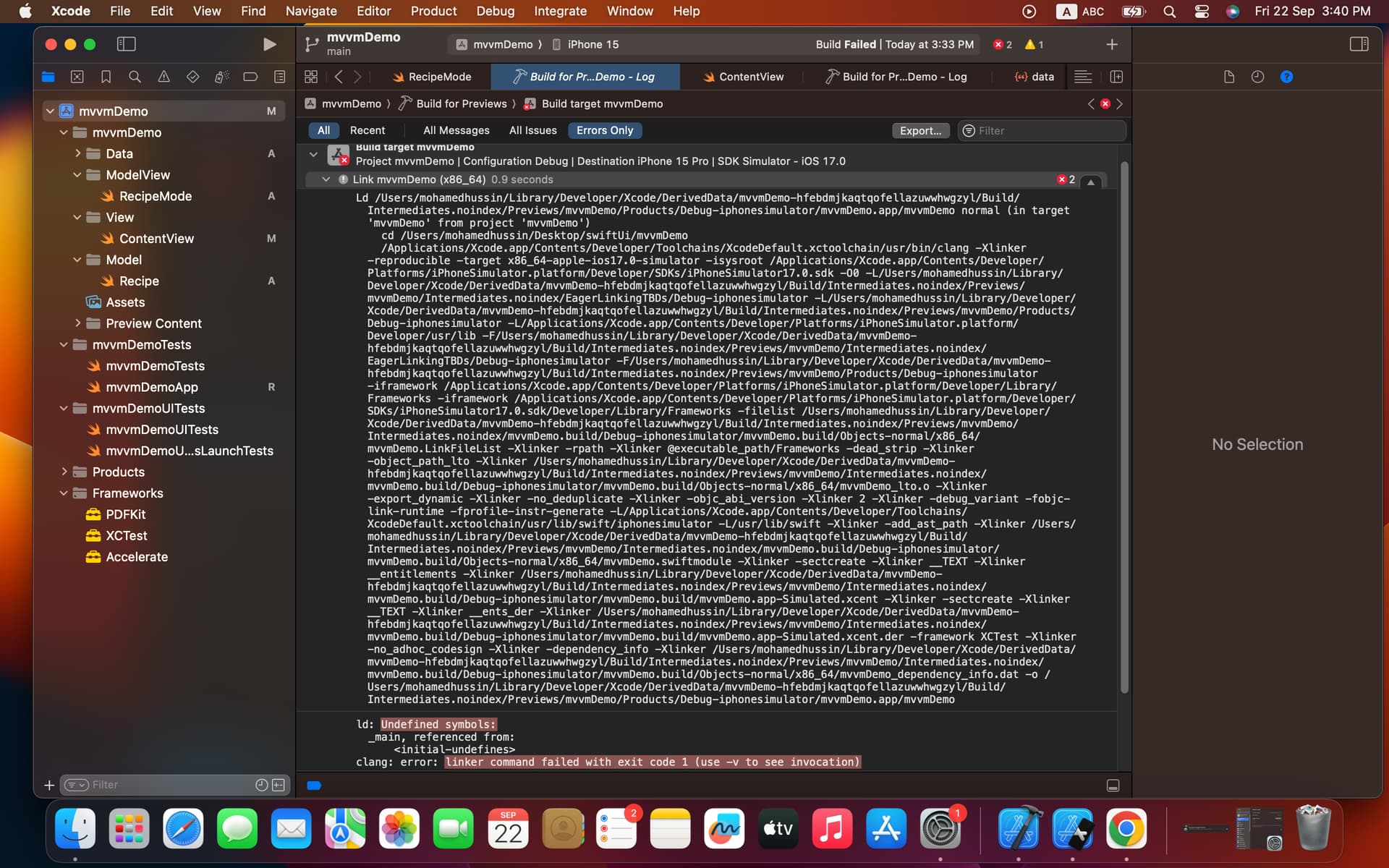Toggle source-control status filter icon
Viewport: 1389px width, 868px height.
pos(279,785)
